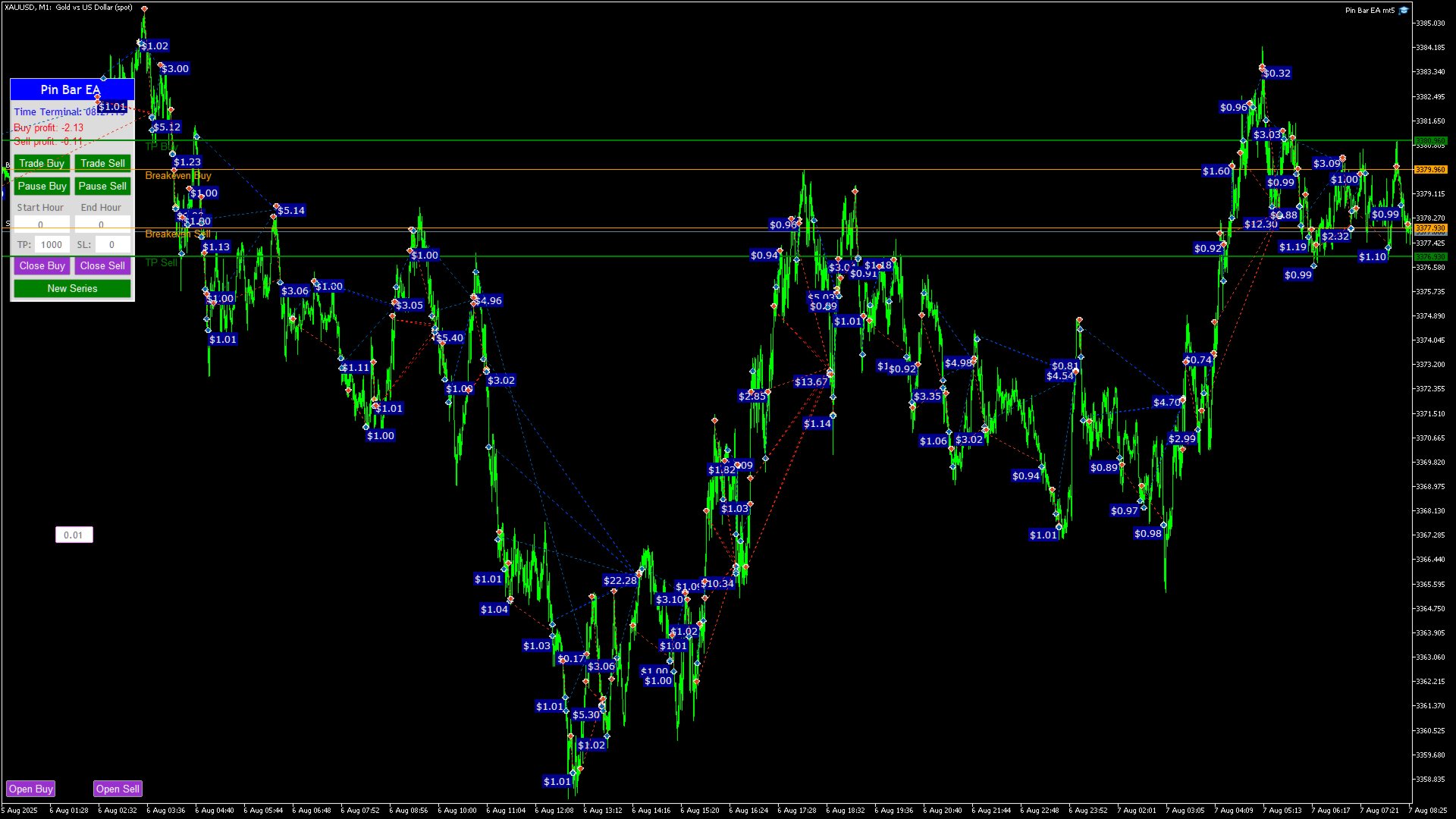
Task: Select the Breakeven Buy line label
Action: pos(178,175)
